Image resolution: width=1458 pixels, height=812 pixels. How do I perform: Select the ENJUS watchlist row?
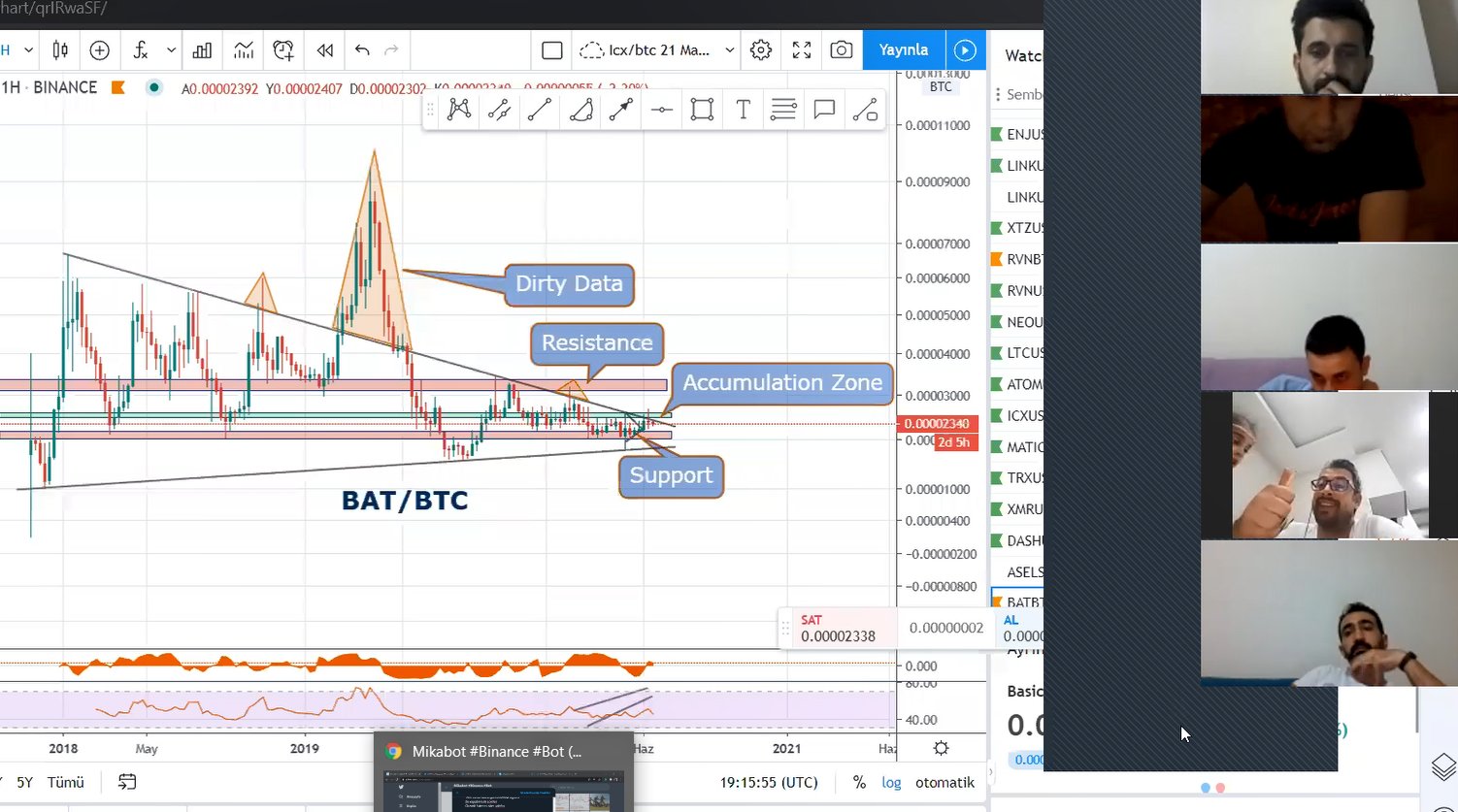1017,135
